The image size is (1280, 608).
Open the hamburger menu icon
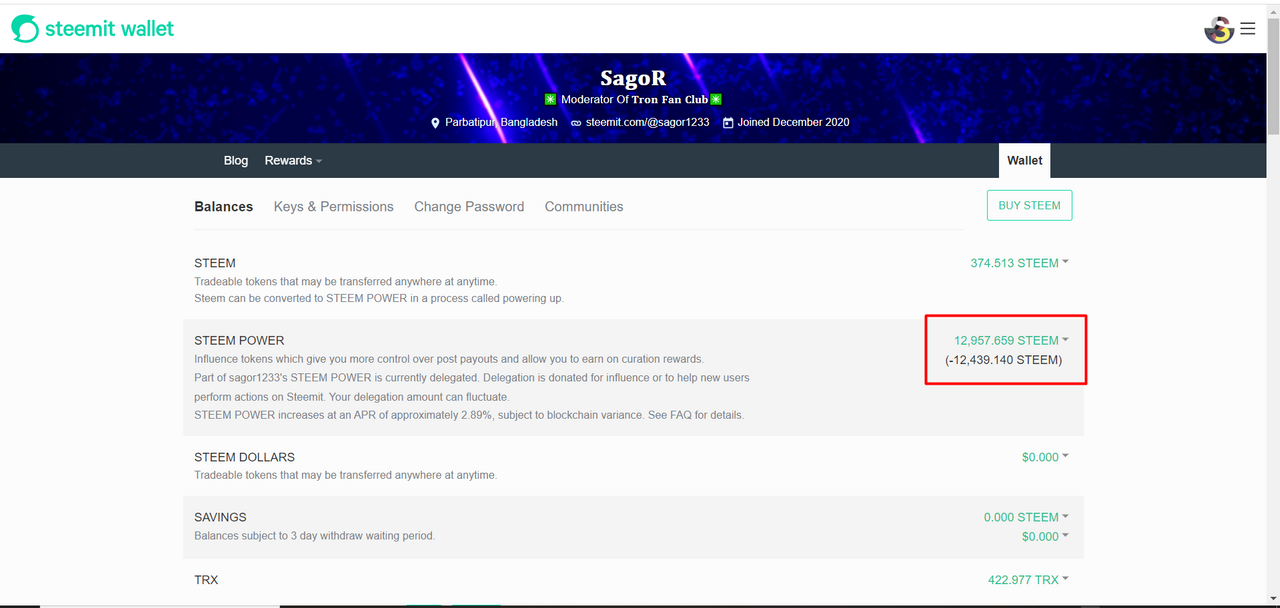(1248, 29)
